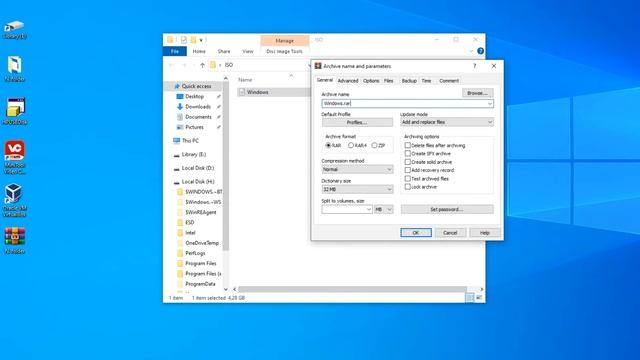This screenshot has height=360, width=640.
Task: Switch to details view icon in status bar
Action: point(470,298)
